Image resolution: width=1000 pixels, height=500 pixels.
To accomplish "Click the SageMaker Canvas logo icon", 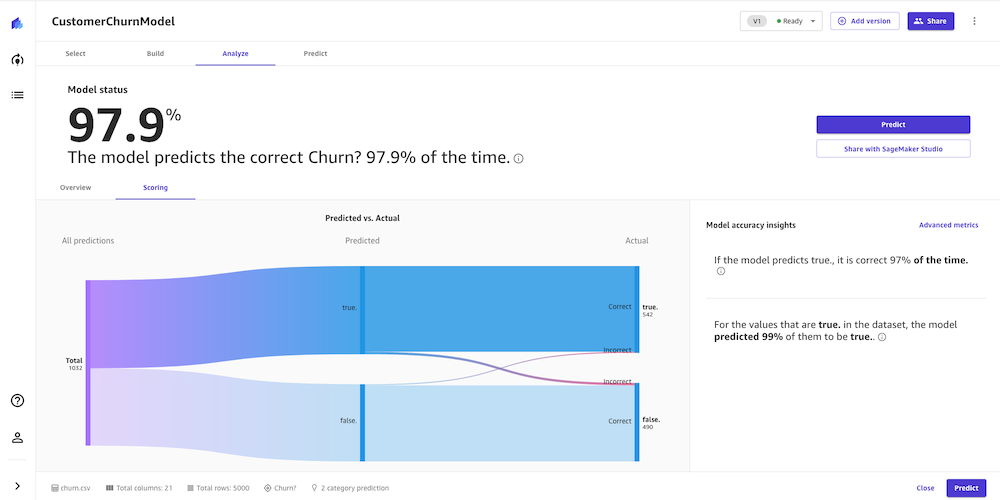I will 17,22.
